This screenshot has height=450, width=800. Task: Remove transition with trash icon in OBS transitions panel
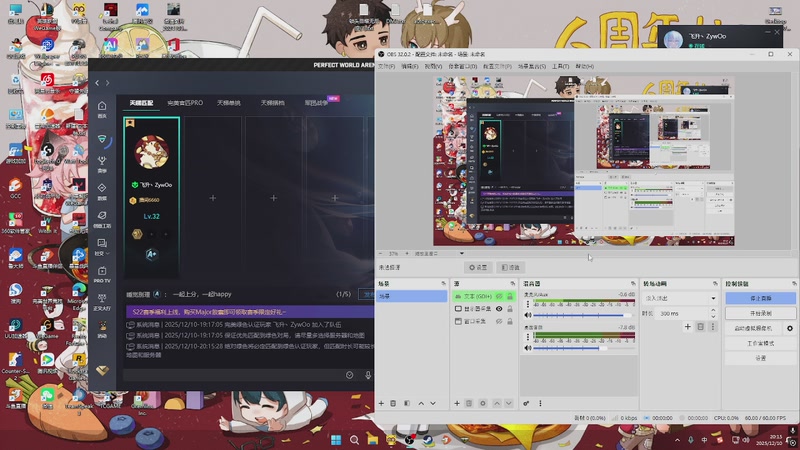701,327
